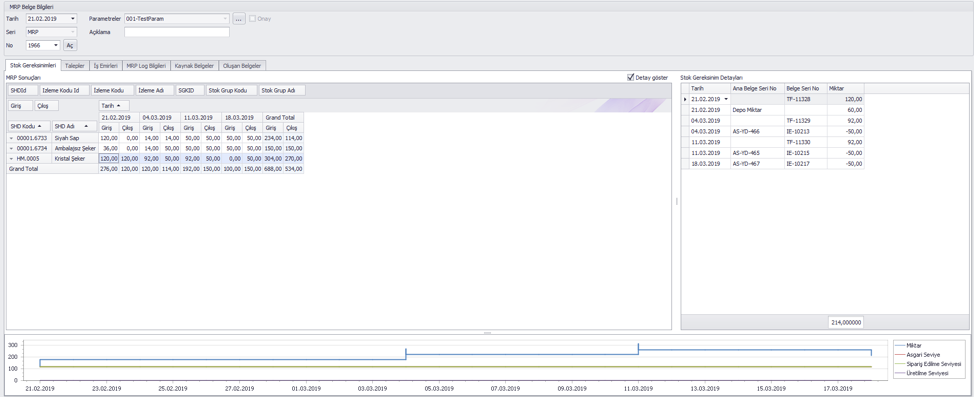Click the SGKID field button
974x397 pixels.
click(190, 91)
